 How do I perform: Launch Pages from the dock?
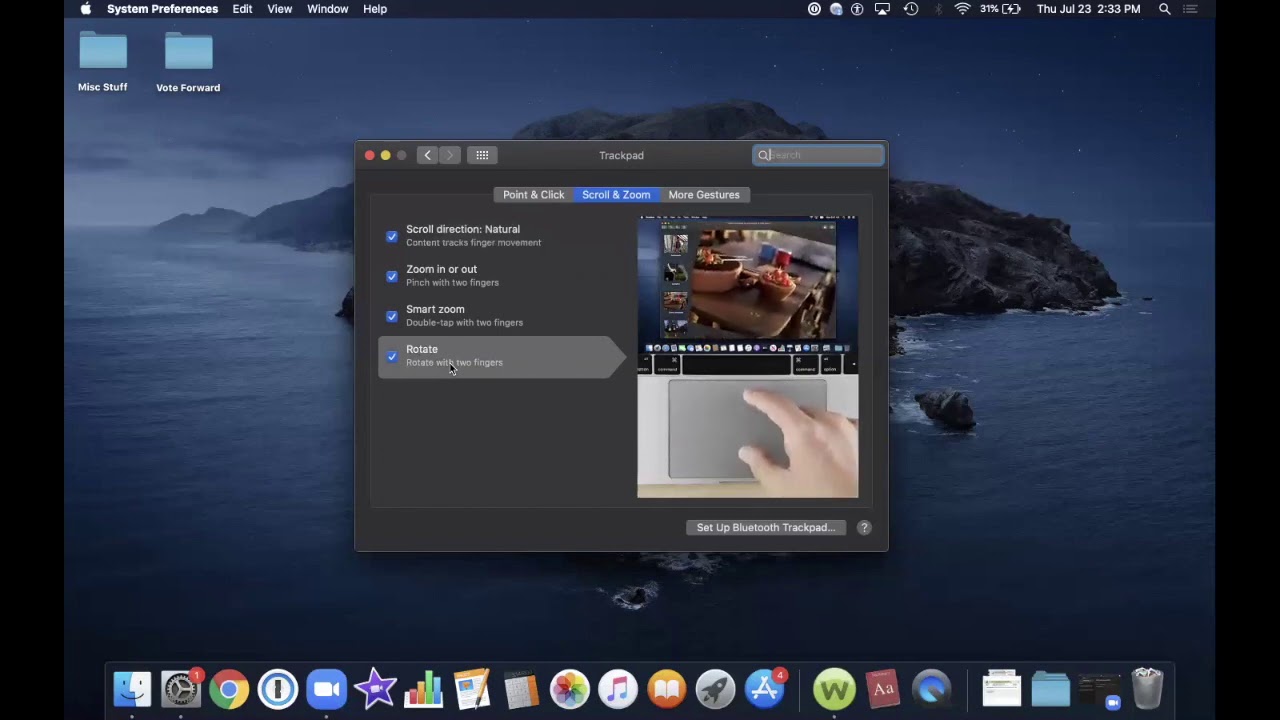pyautogui.click(x=472, y=689)
